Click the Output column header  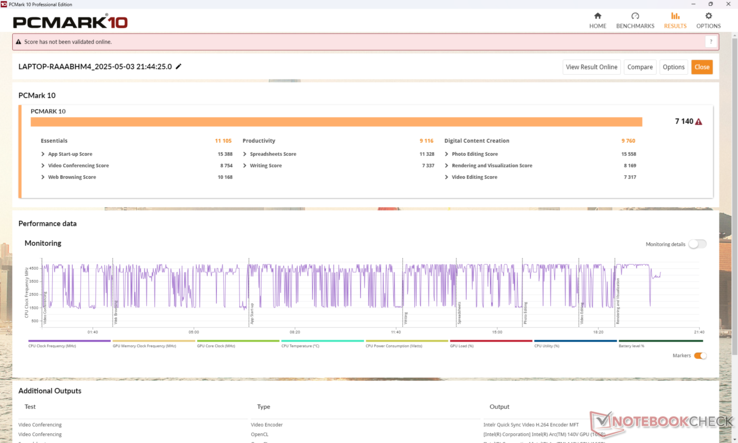[x=499, y=407]
